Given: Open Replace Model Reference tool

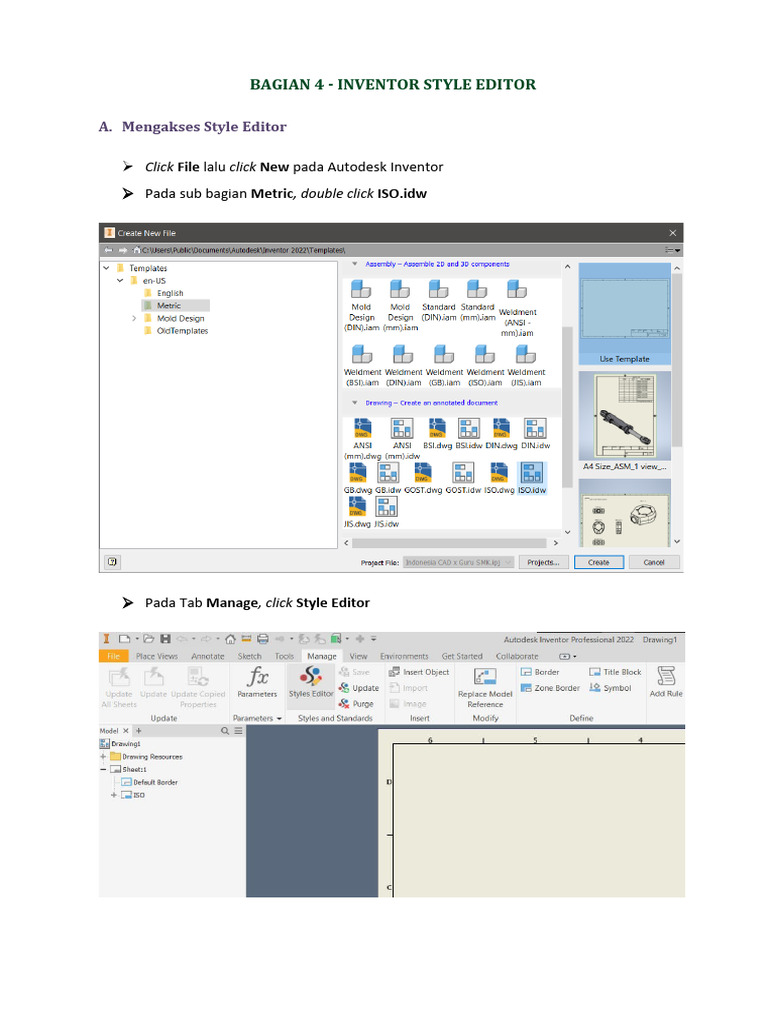Looking at the screenshot, I should click(485, 688).
